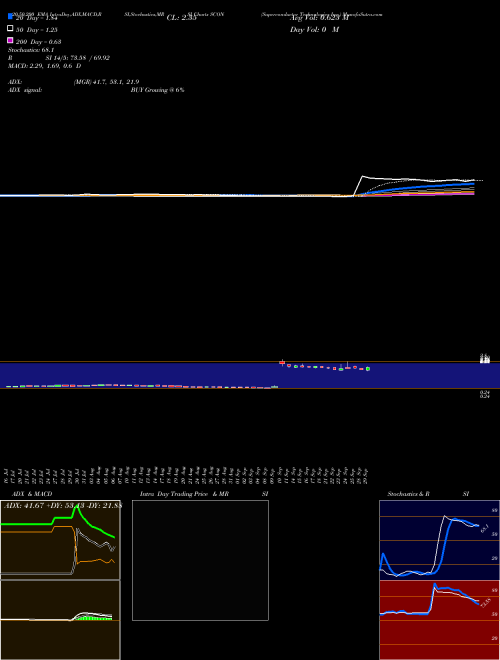Viewport: 500px width, 660px height.
Task: Click the 68.1 label on Stochastics line
Action: click(484, 528)
